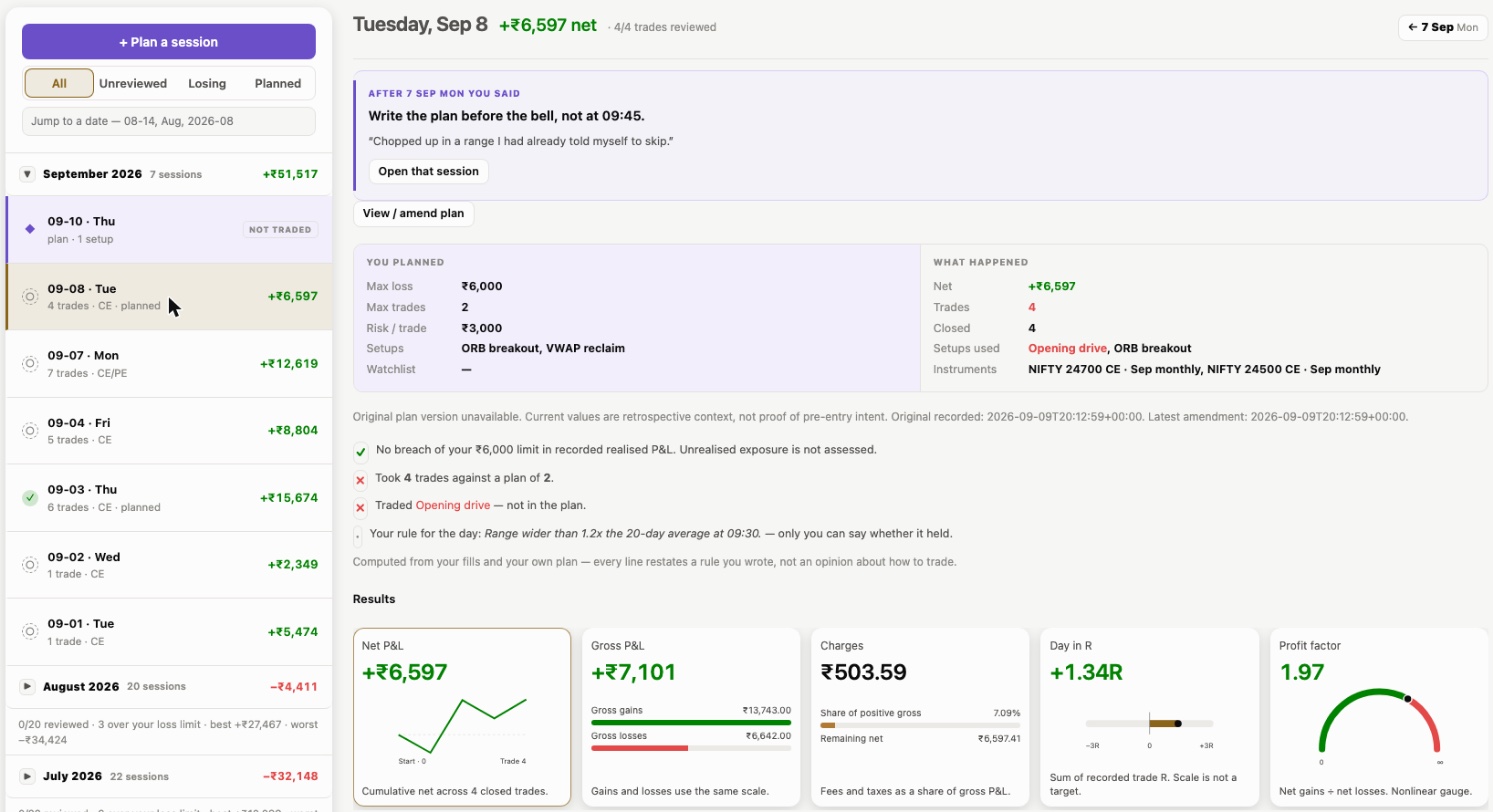Open the Gross P&L card
Image resolution: width=1493 pixels, height=812 pixels.
691,717
